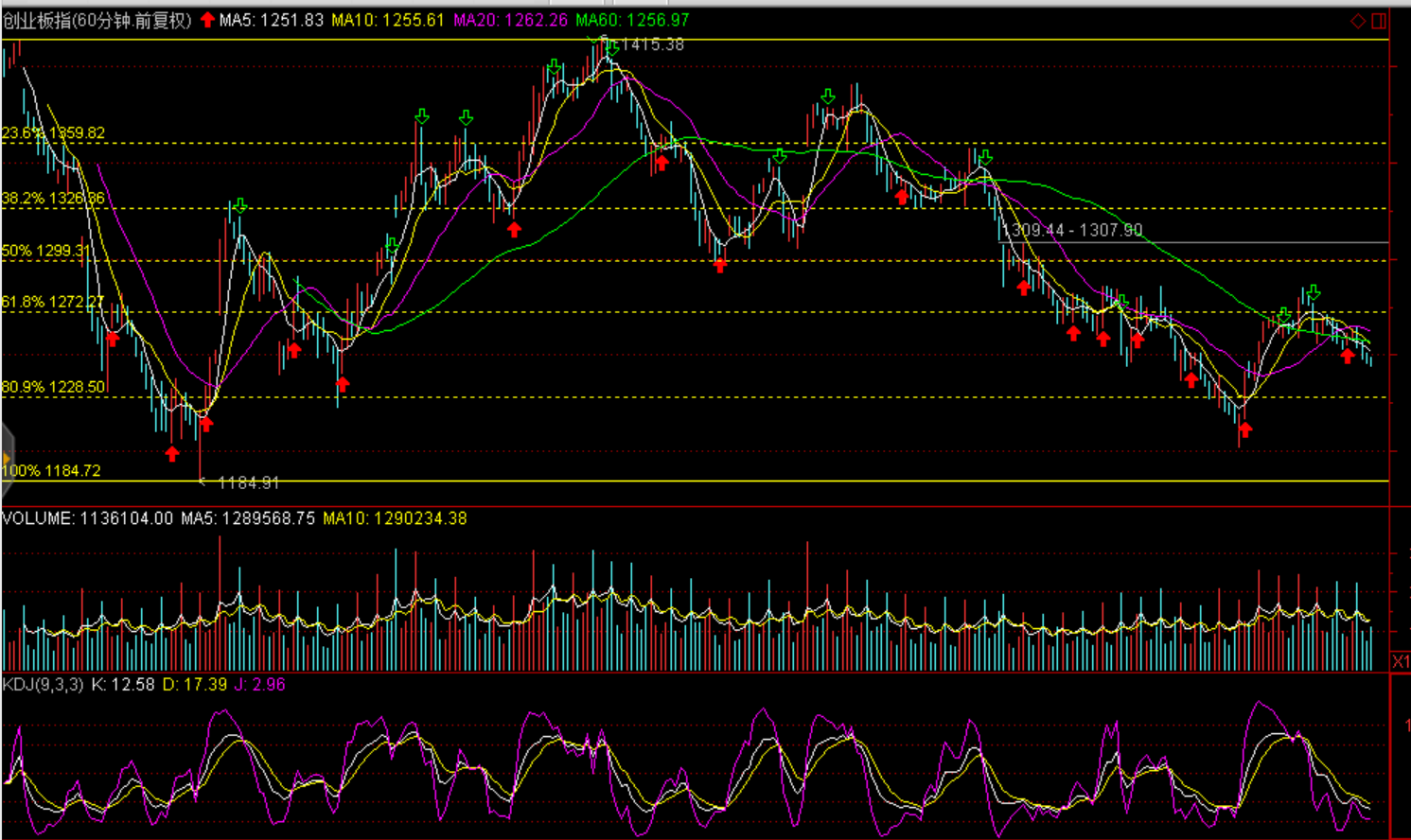Select the 61.8% 1272.27 Fibonacci level label

53,302
